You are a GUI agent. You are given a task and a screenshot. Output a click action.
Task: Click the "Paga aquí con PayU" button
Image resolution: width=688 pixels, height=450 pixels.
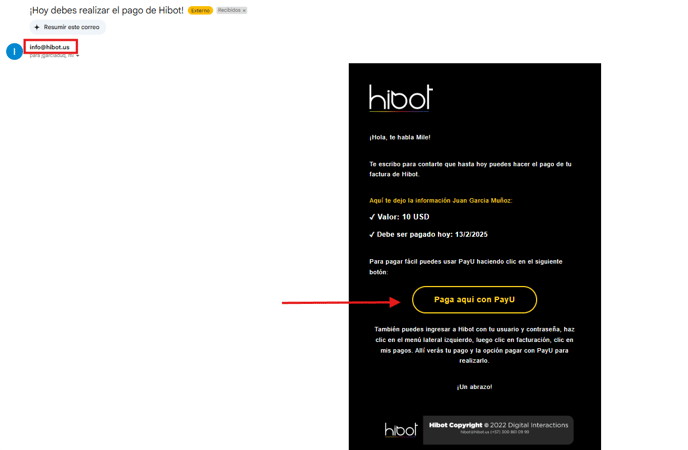[x=474, y=300]
